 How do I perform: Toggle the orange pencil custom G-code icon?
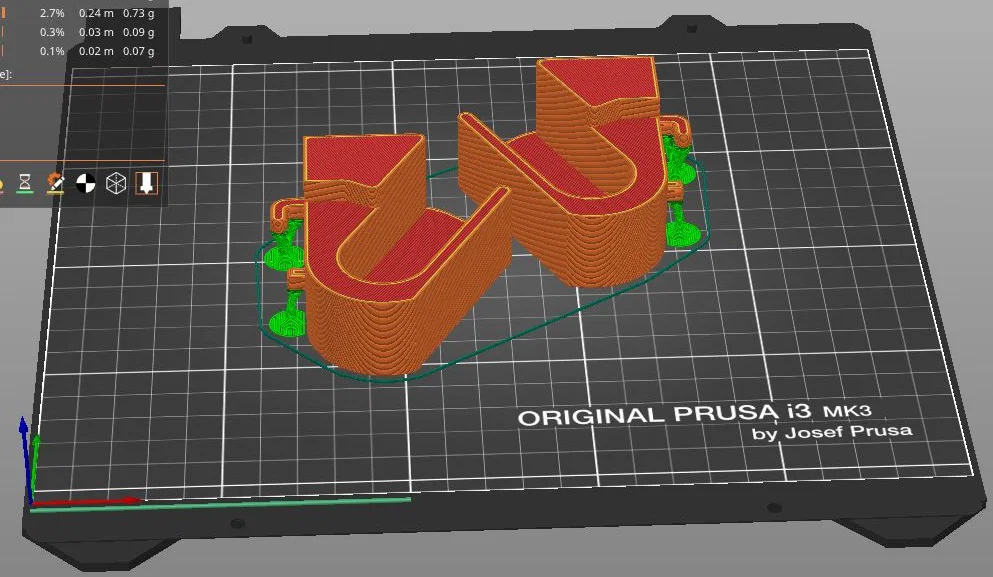[55, 183]
